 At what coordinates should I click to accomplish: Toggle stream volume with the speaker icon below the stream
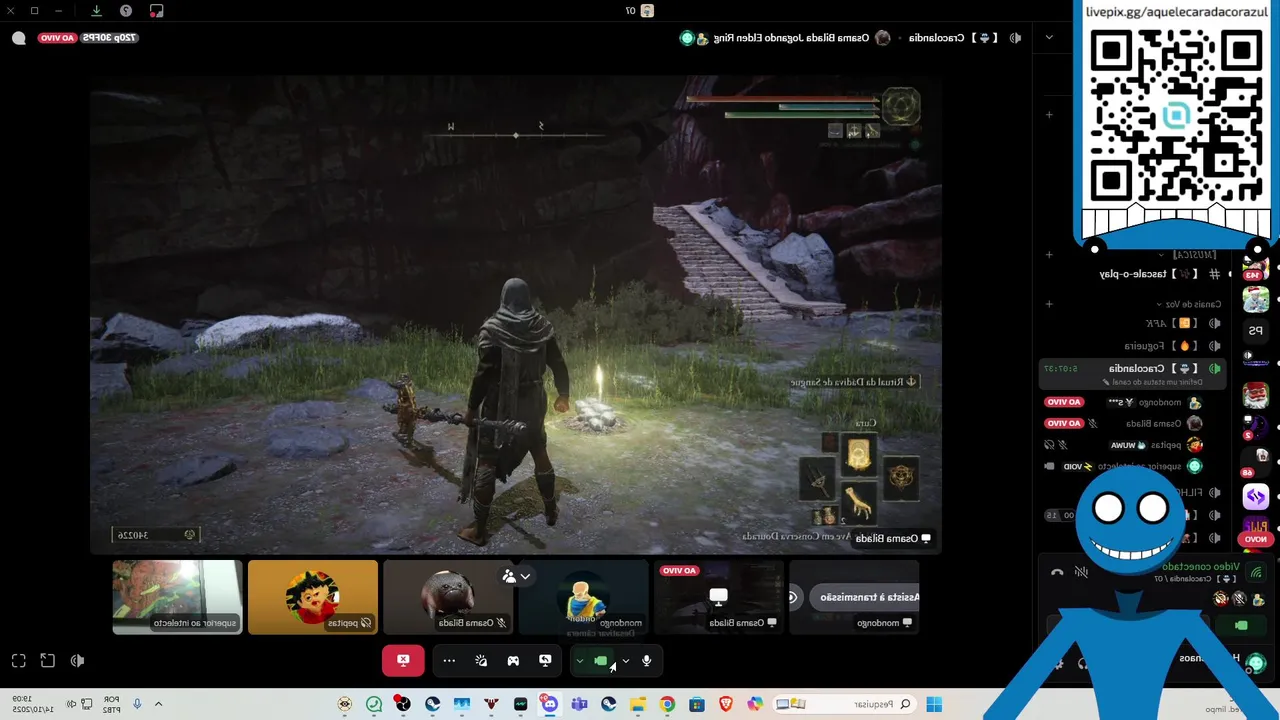(77, 660)
